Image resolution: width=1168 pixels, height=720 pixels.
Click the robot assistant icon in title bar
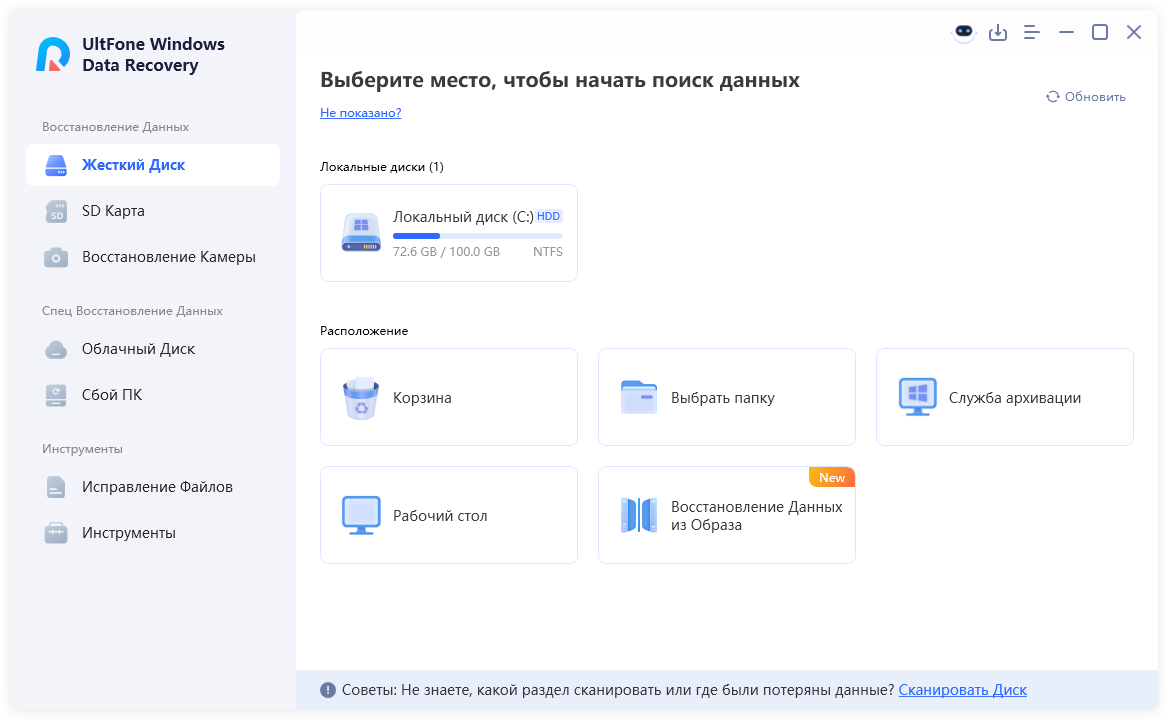(963, 32)
